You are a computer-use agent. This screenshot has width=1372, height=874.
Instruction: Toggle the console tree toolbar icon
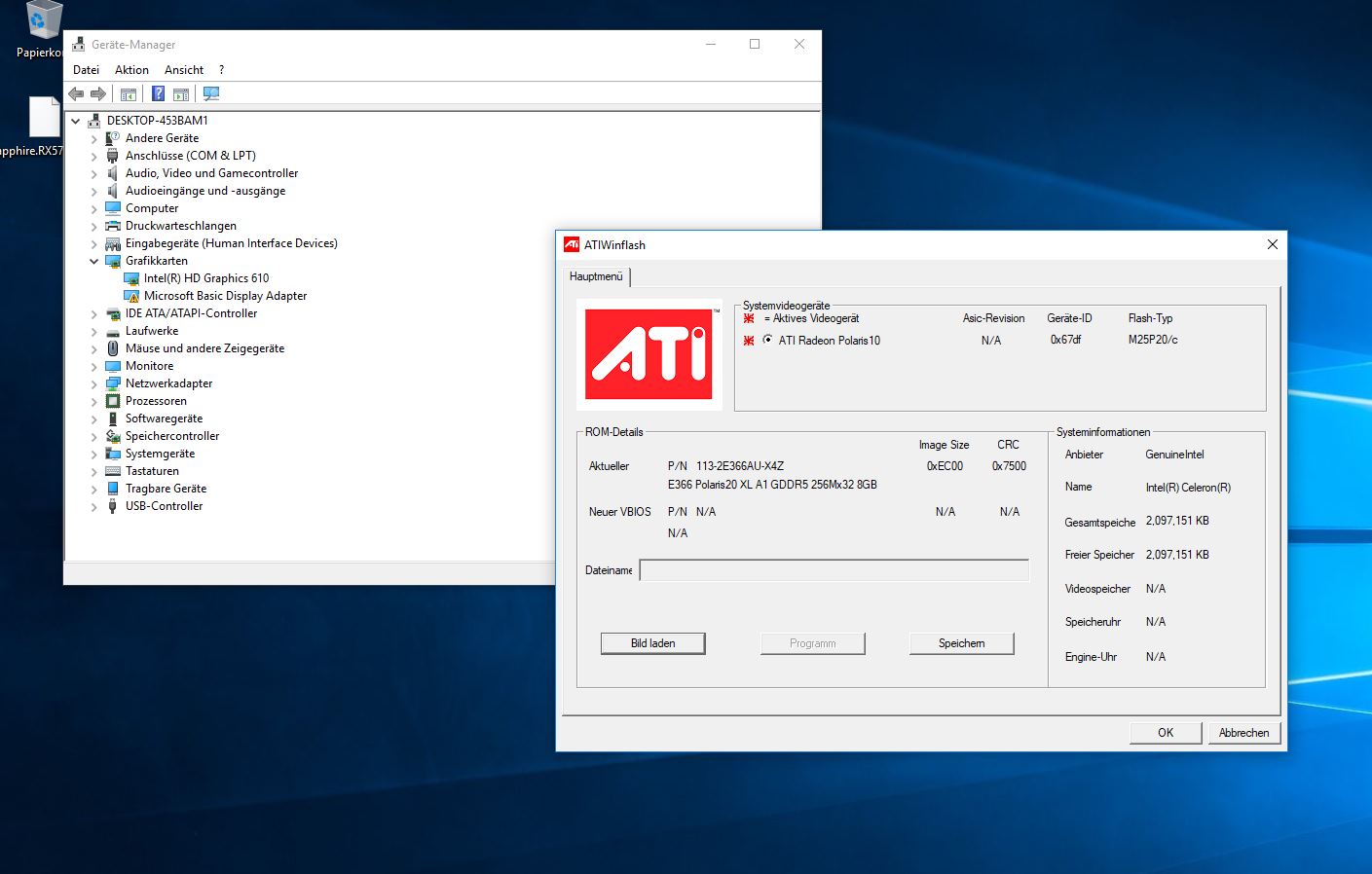[129, 94]
